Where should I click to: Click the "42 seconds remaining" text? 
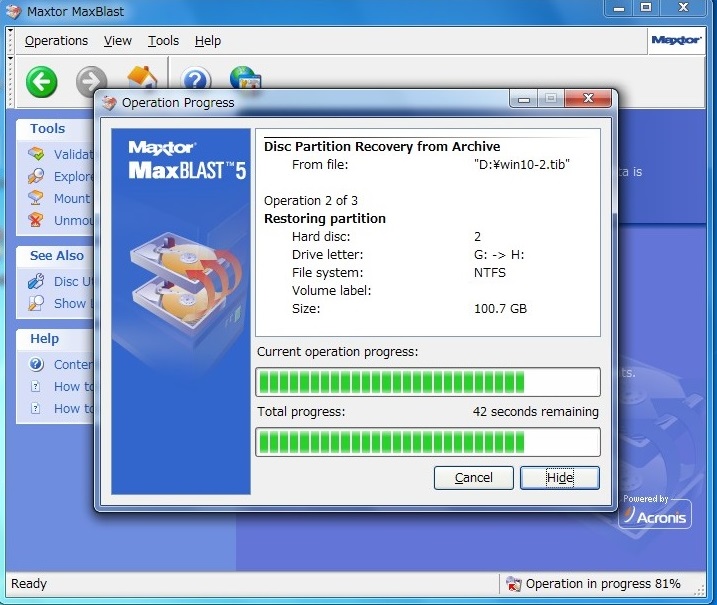point(535,412)
